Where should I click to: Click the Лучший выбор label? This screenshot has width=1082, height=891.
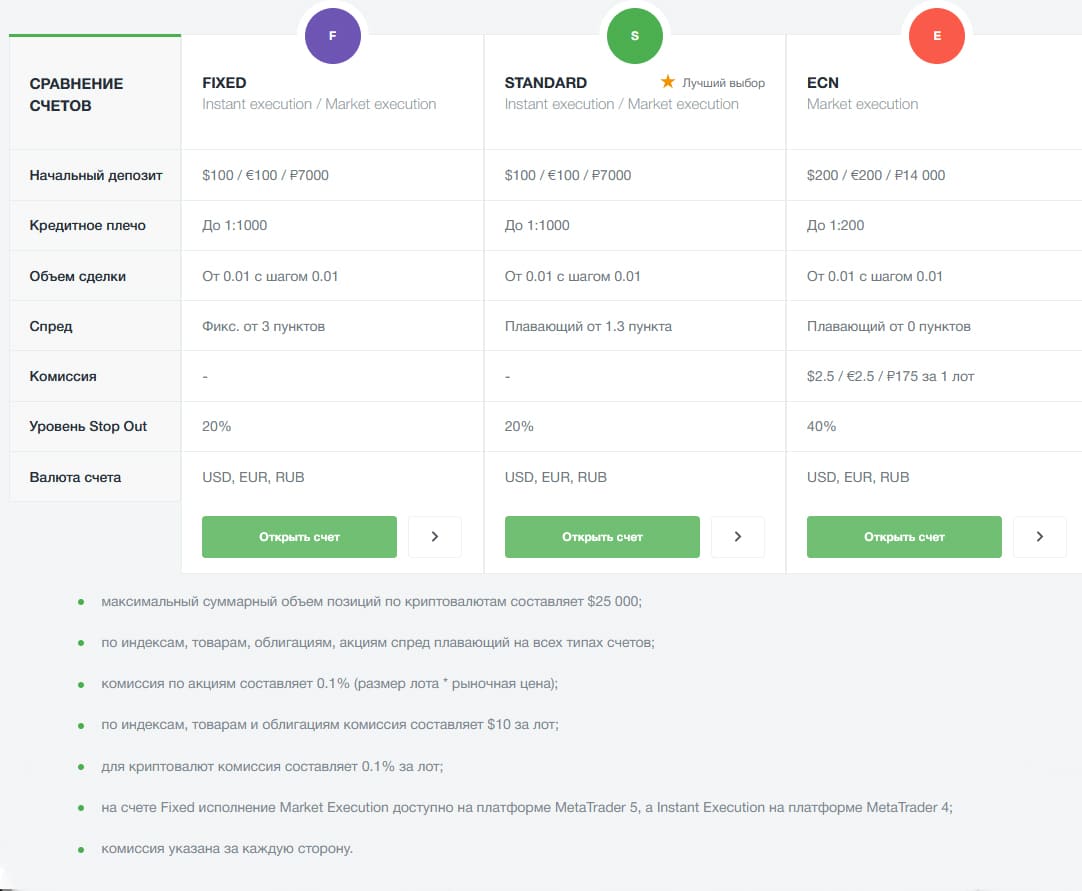click(724, 83)
